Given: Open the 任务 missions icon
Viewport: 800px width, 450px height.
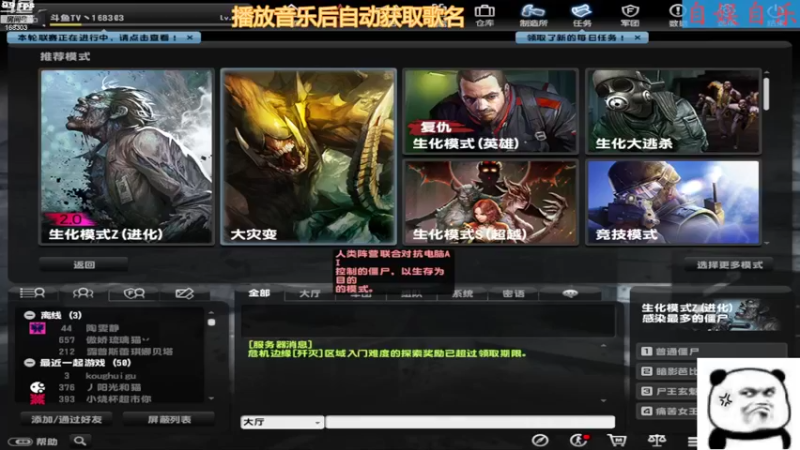Looking at the screenshot, I should point(582,15).
